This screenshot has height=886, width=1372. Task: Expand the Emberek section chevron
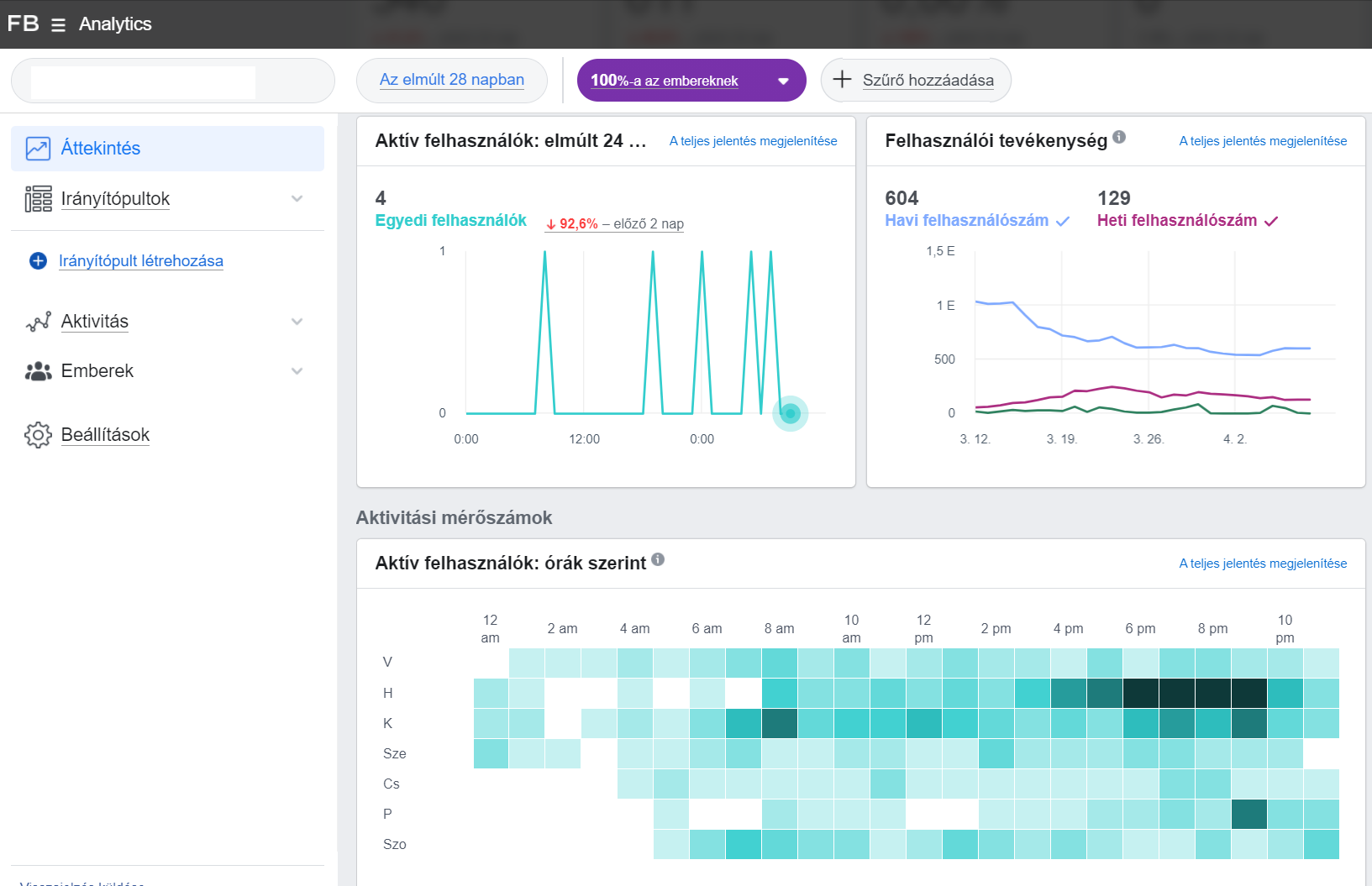tap(297, 371)
